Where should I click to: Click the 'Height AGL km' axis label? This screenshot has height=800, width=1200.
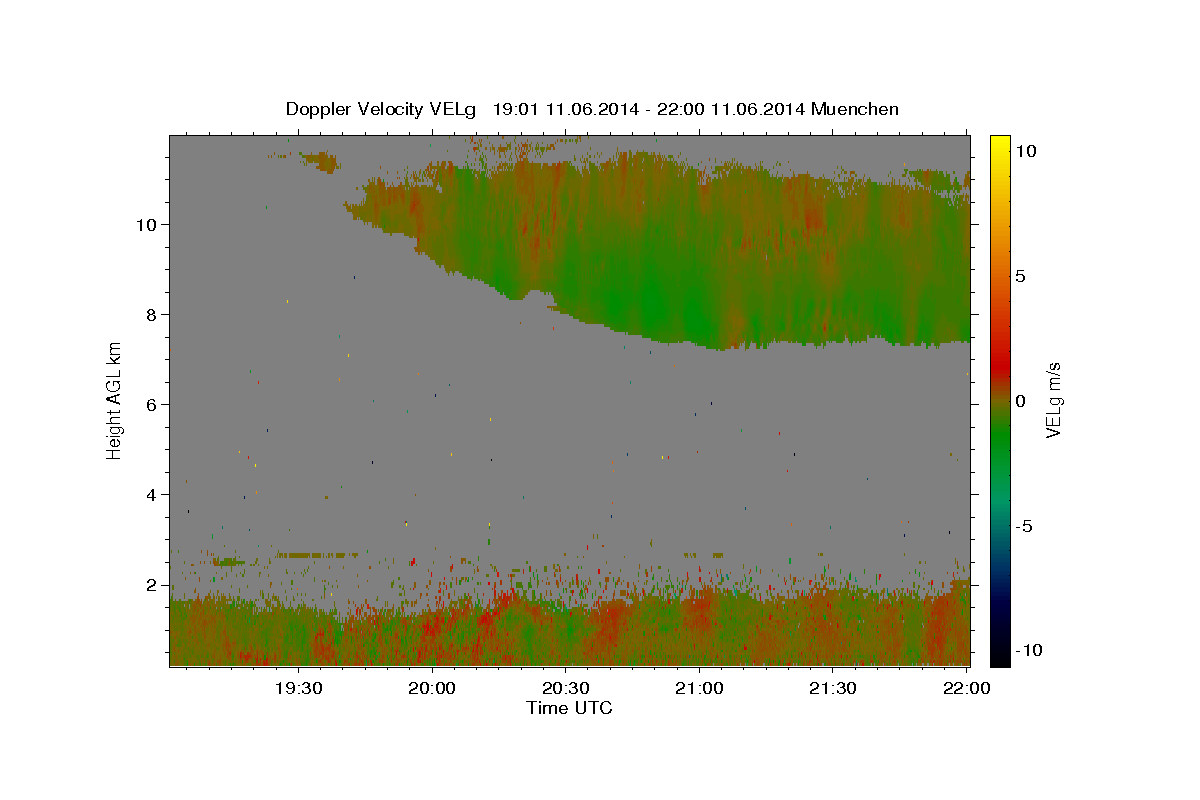(x=115, y=401)
